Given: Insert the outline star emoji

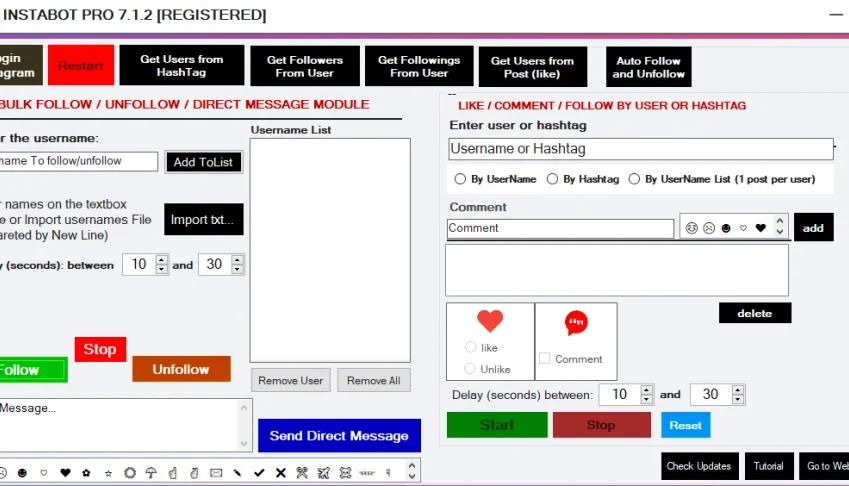Looking at the screenshot, I should (x=108, y=473).
